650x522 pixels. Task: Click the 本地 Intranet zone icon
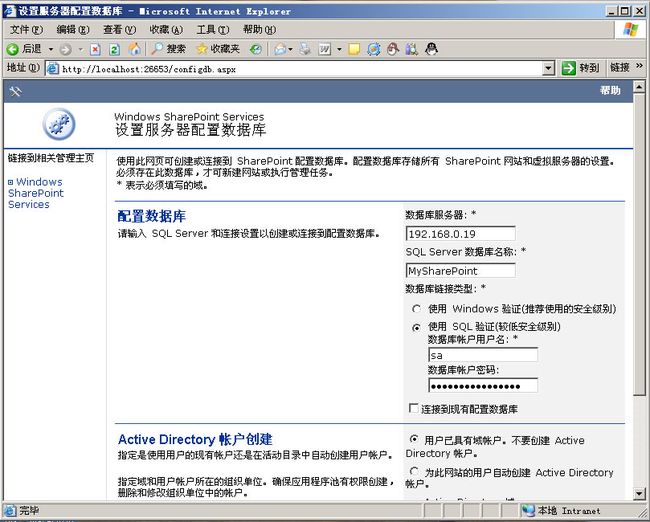[528, 510]
